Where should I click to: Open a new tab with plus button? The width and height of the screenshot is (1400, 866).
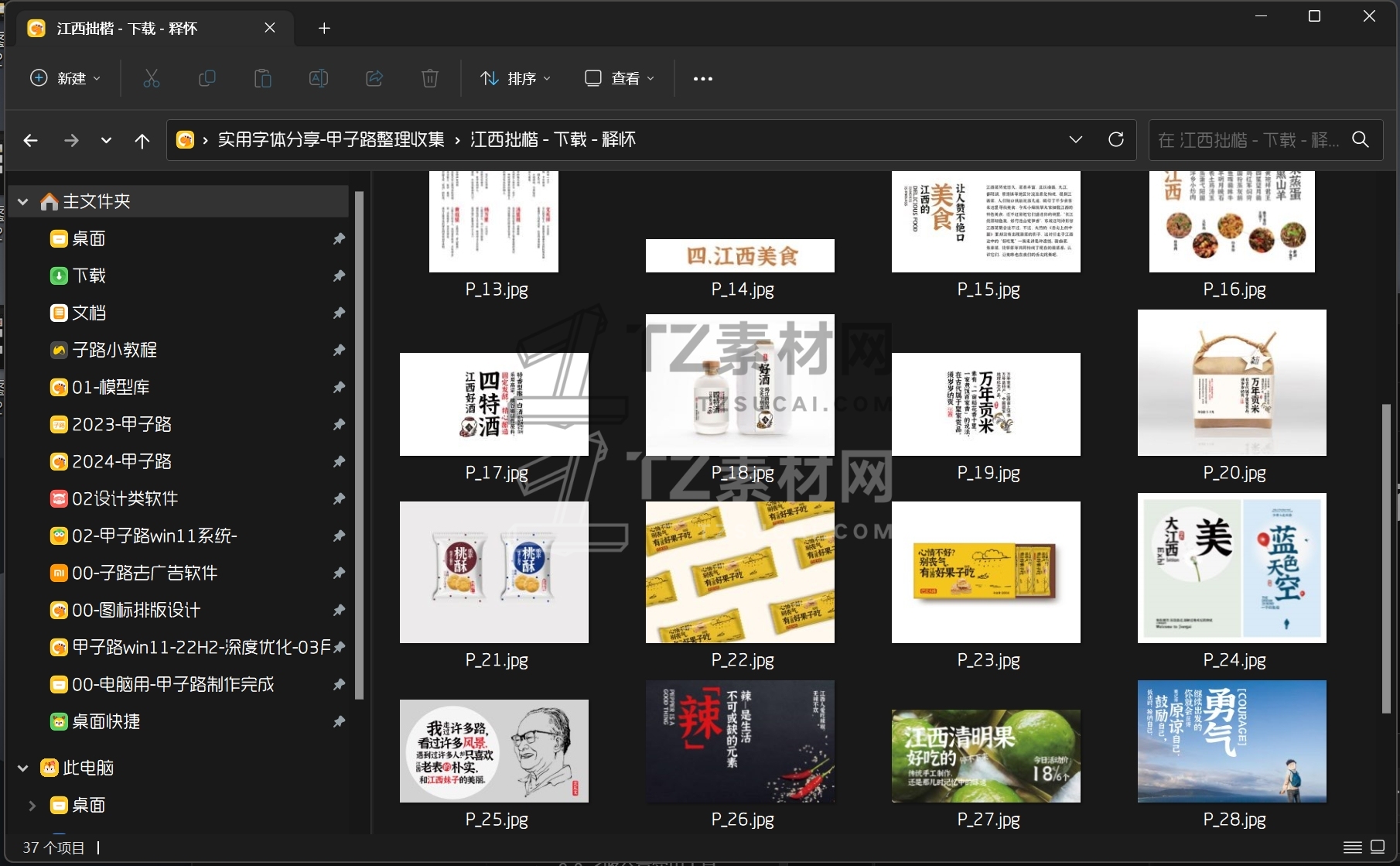324,29
